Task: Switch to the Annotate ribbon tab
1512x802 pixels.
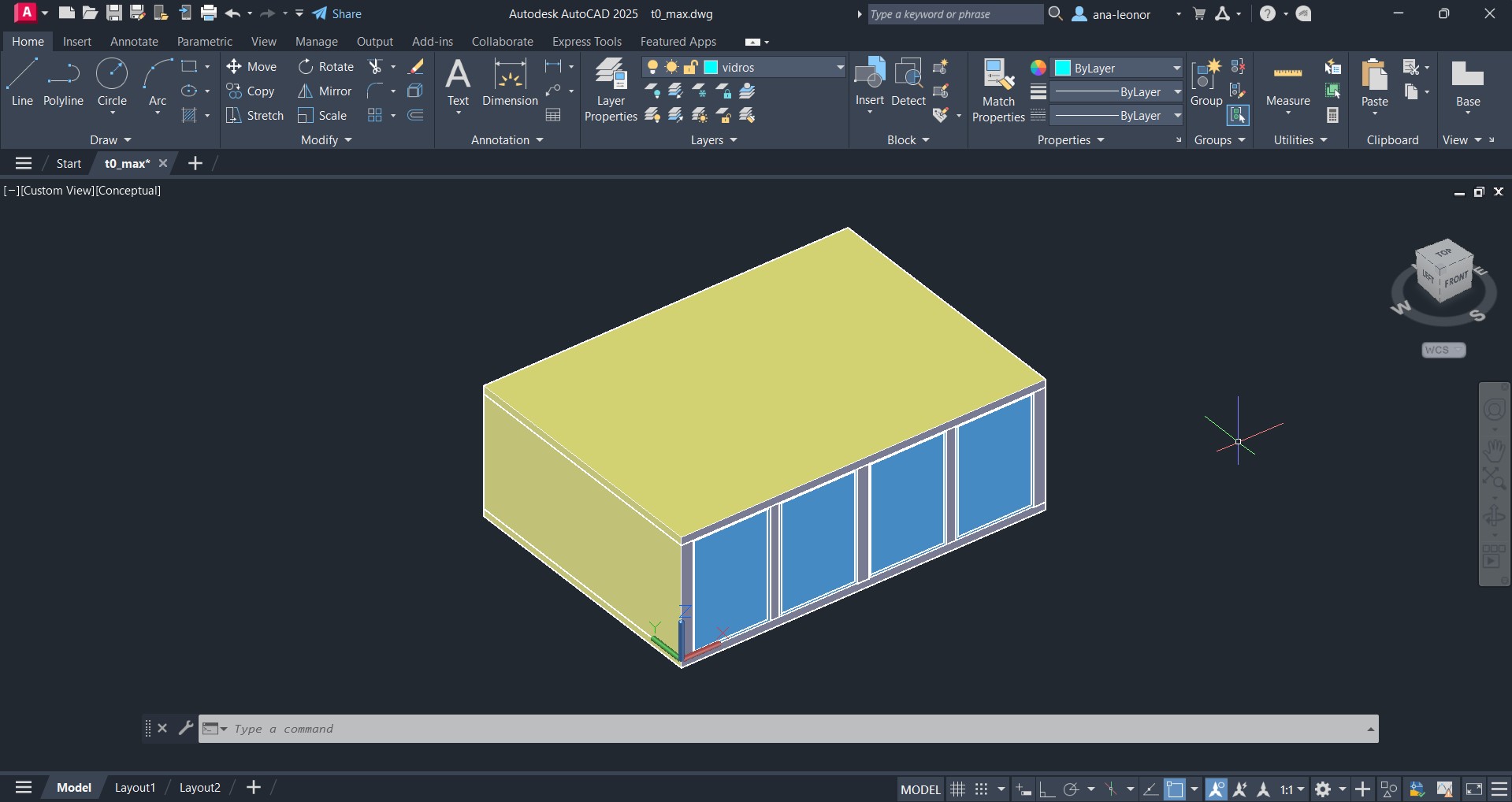Action: [134, 42]
